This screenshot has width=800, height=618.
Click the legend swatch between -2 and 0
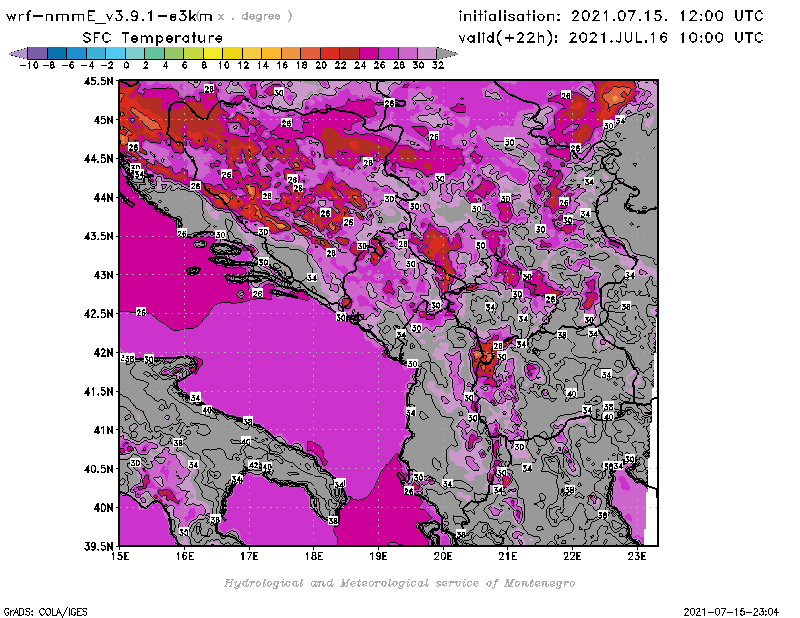coord(115,53)
